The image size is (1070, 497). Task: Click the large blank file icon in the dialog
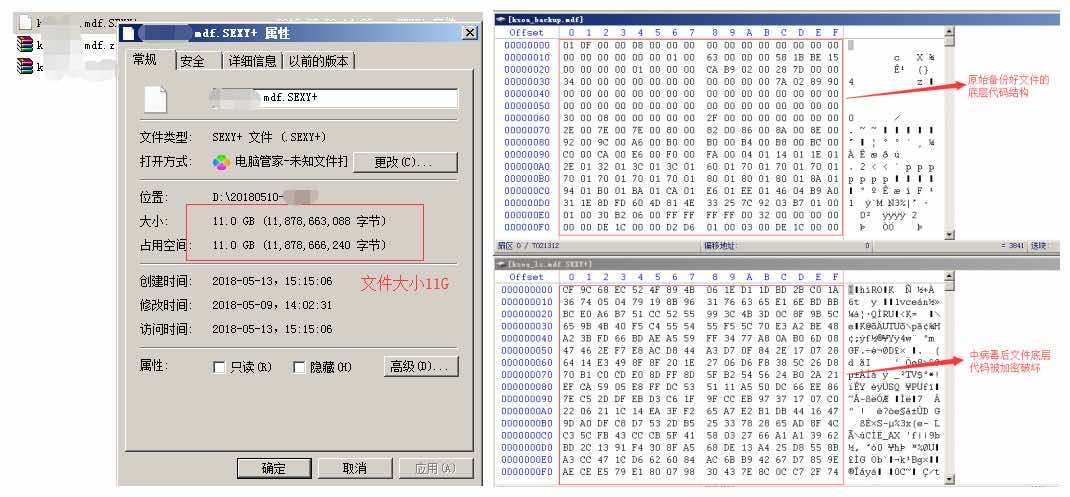155,100
